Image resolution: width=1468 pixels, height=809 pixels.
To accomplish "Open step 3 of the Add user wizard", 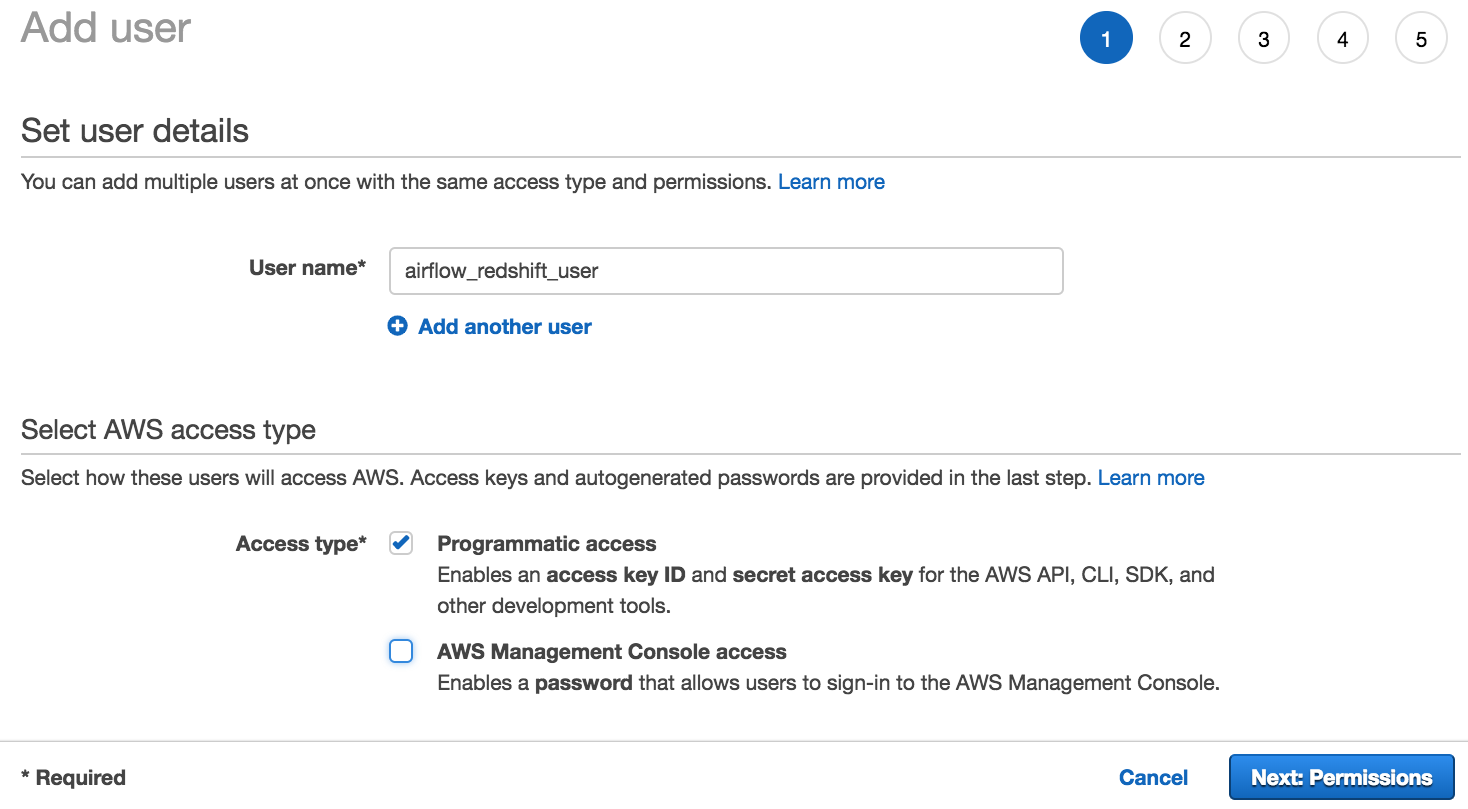I will click(1263, 37).
